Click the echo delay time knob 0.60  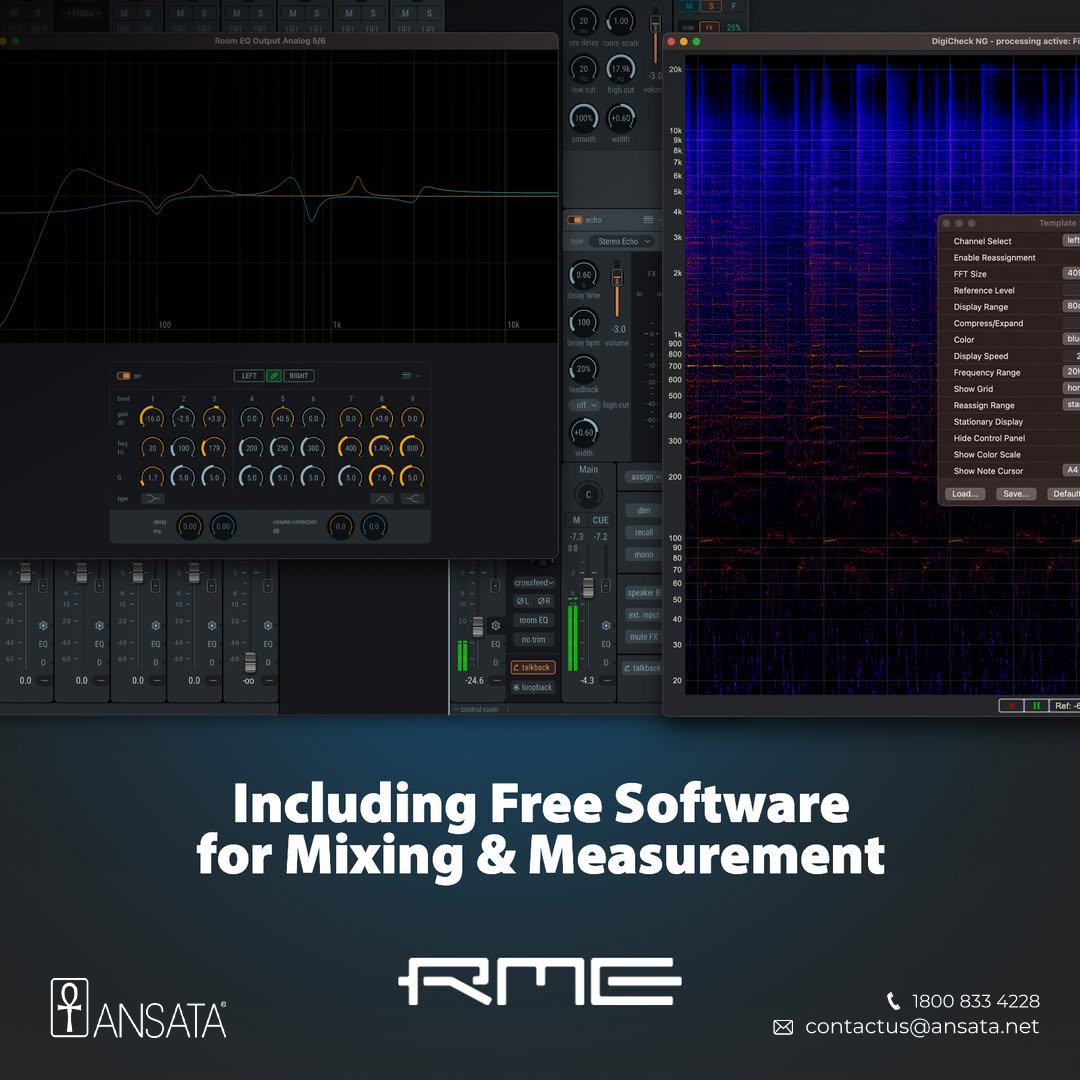pyautogui.click(x=583, y=275)
